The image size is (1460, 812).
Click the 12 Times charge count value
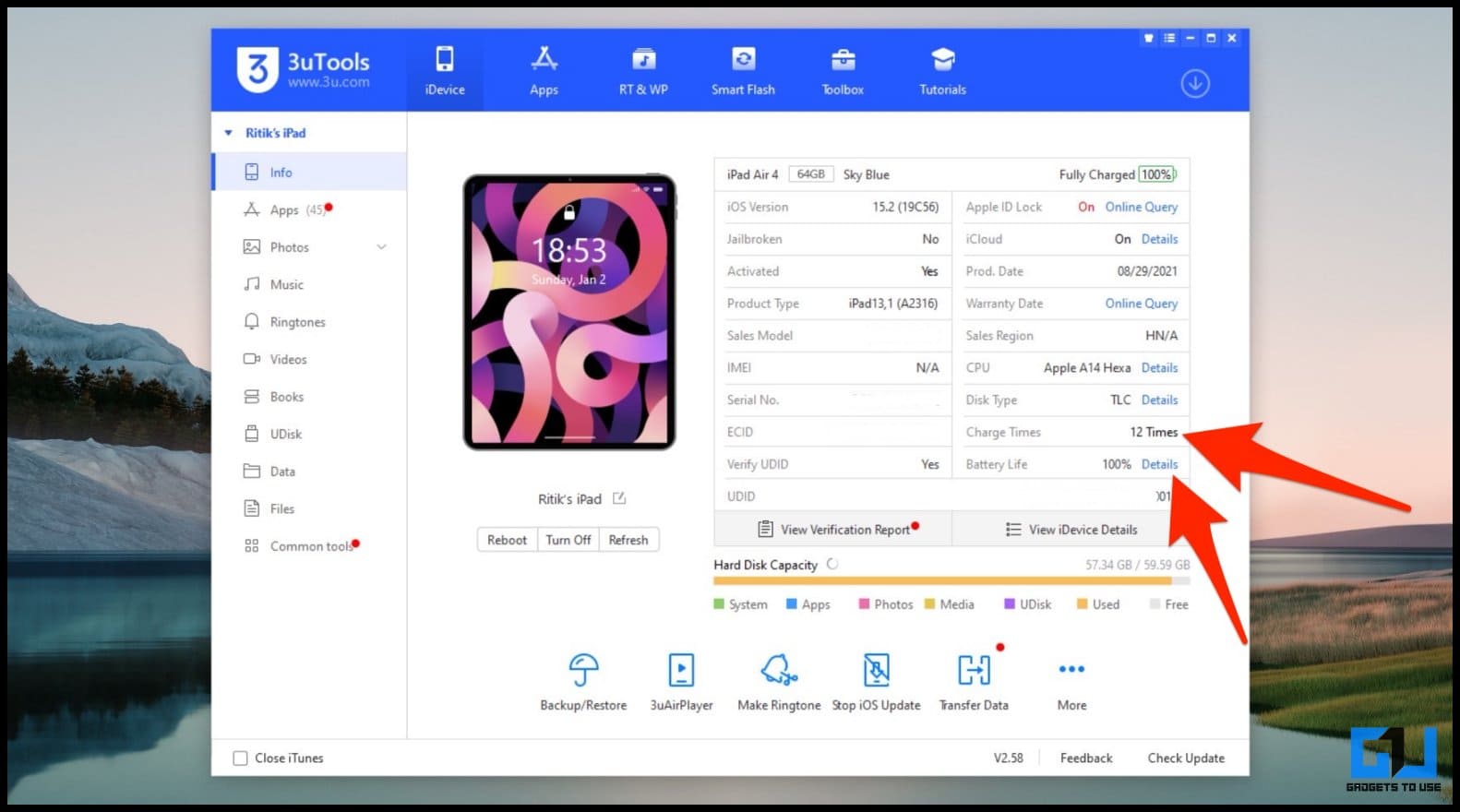(x=1154, y=432)
